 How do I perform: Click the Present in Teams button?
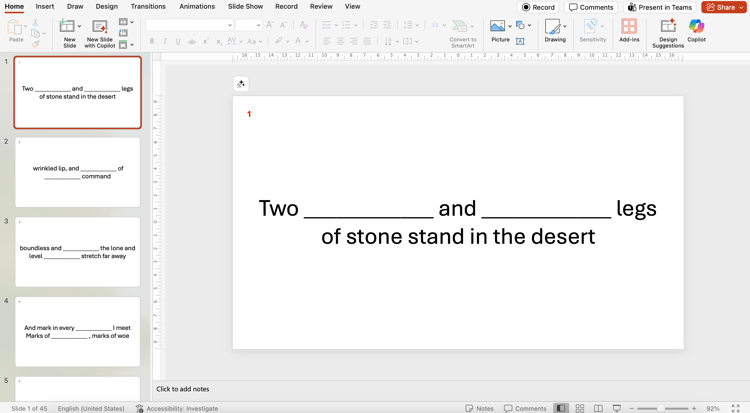pyautogui.click(x=659, y=7)
